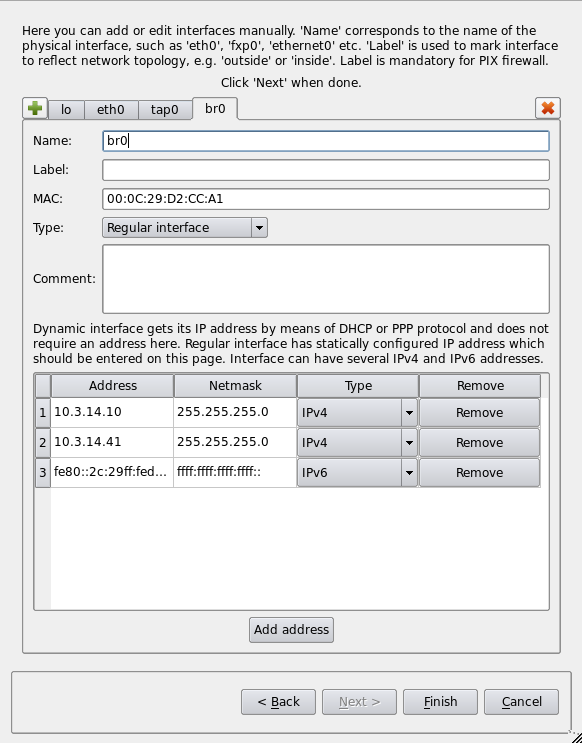582x743 pixels.
Task: Select netmask cell in row 2
Action: [235, 442]
